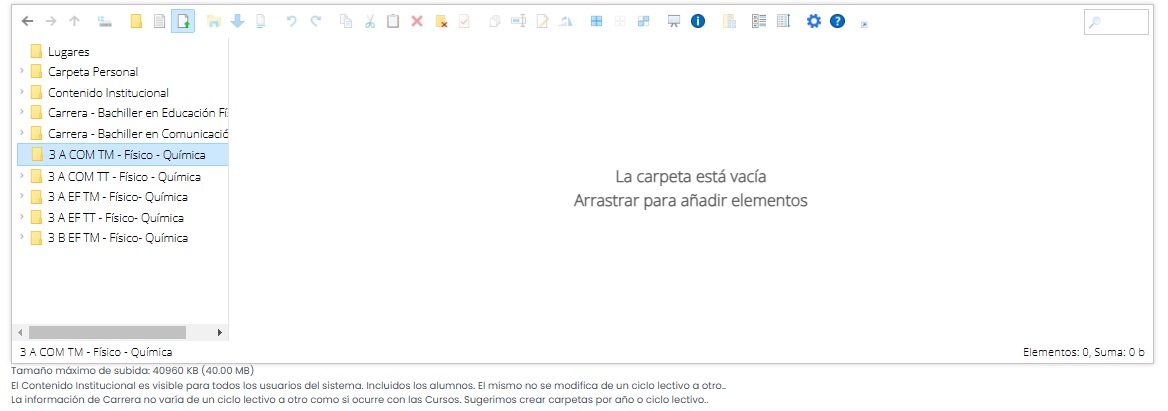This screenshot has width=1168, height=411.
Task: Go to parent folder with up arrow
Action: [x=74, y=22]
